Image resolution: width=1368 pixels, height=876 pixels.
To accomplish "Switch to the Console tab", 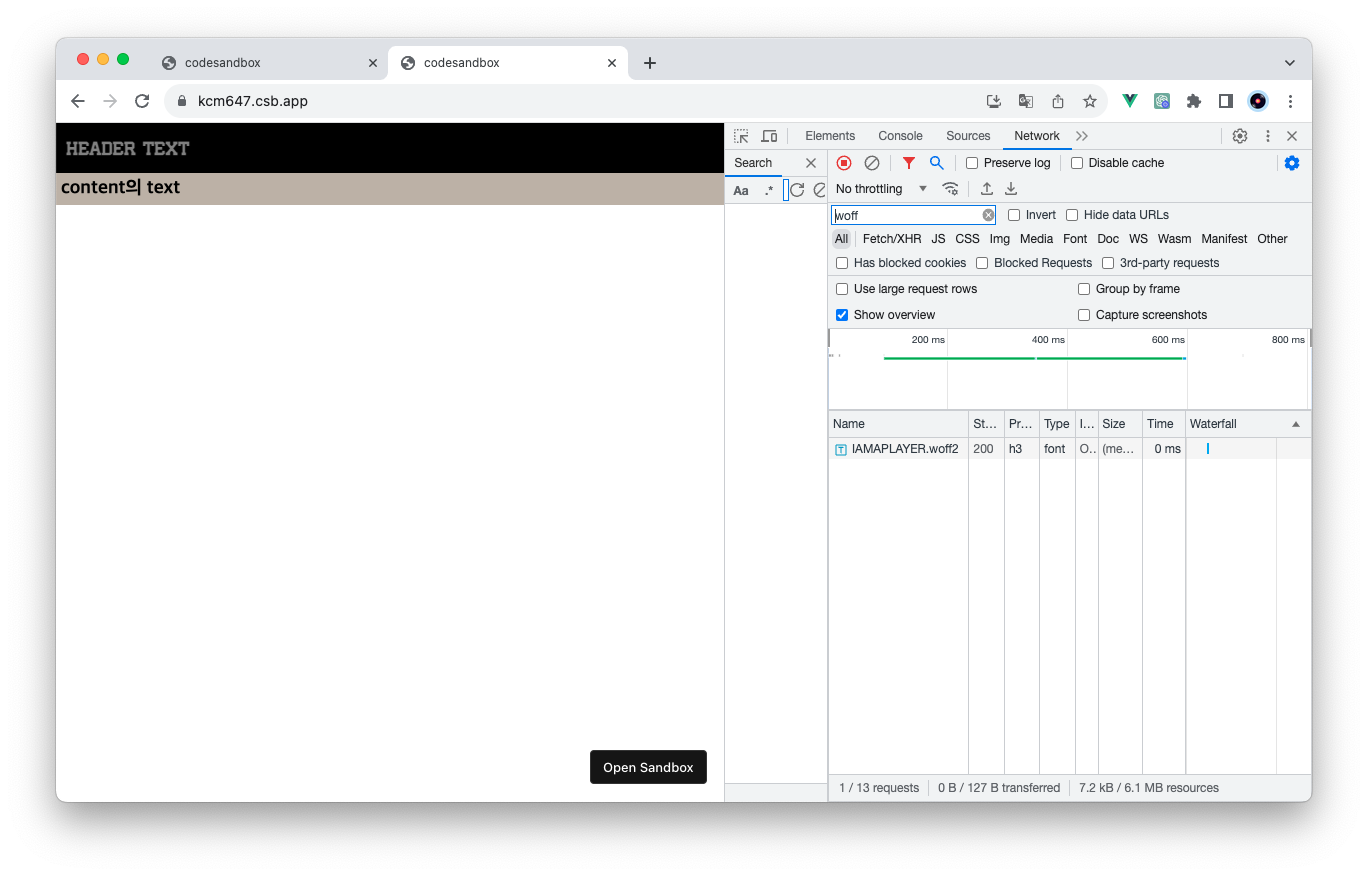I will point(900,136).
